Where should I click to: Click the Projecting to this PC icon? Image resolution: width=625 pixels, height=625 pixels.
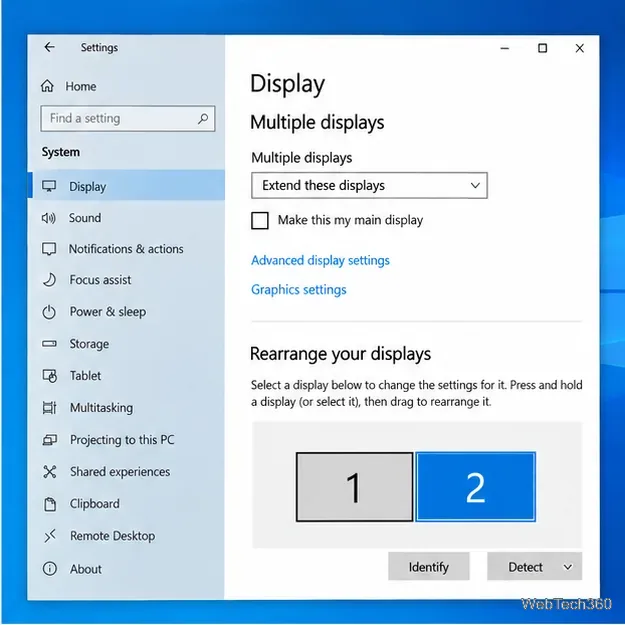click(x=50, y=440)
